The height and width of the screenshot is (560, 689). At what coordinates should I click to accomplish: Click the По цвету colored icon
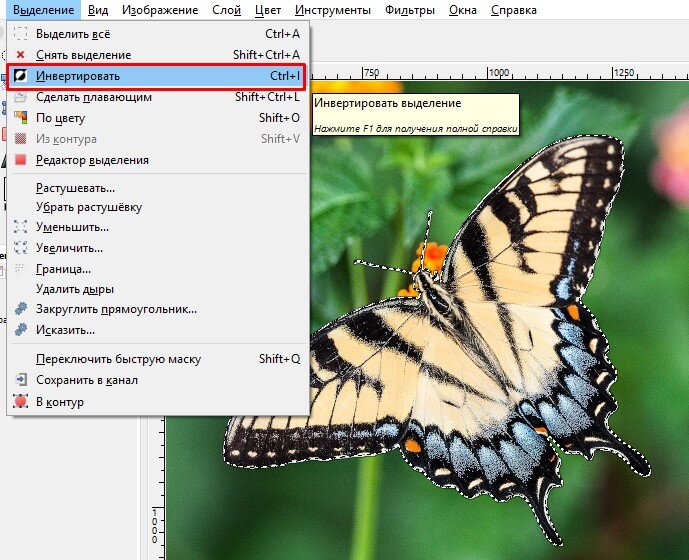point(20,117)
